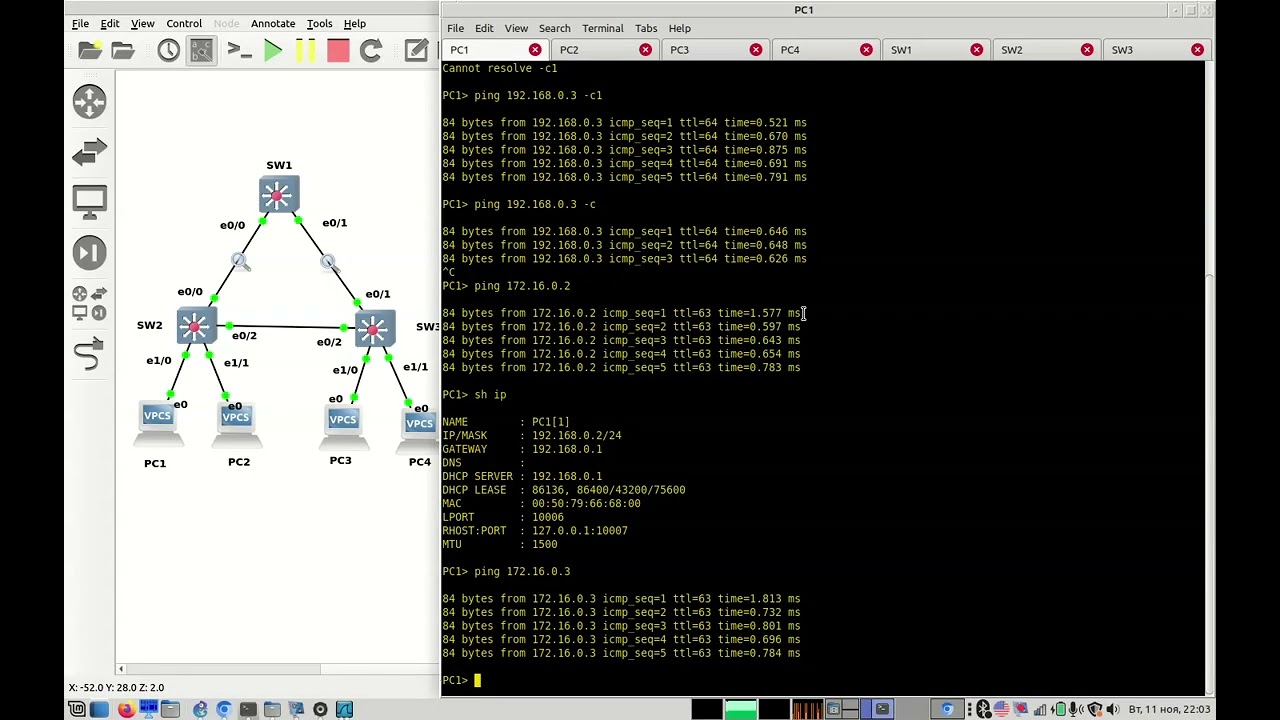The image size is (1280, 720).
Task: Open the Terminal menu in terminal window
Action: [603, 28]
